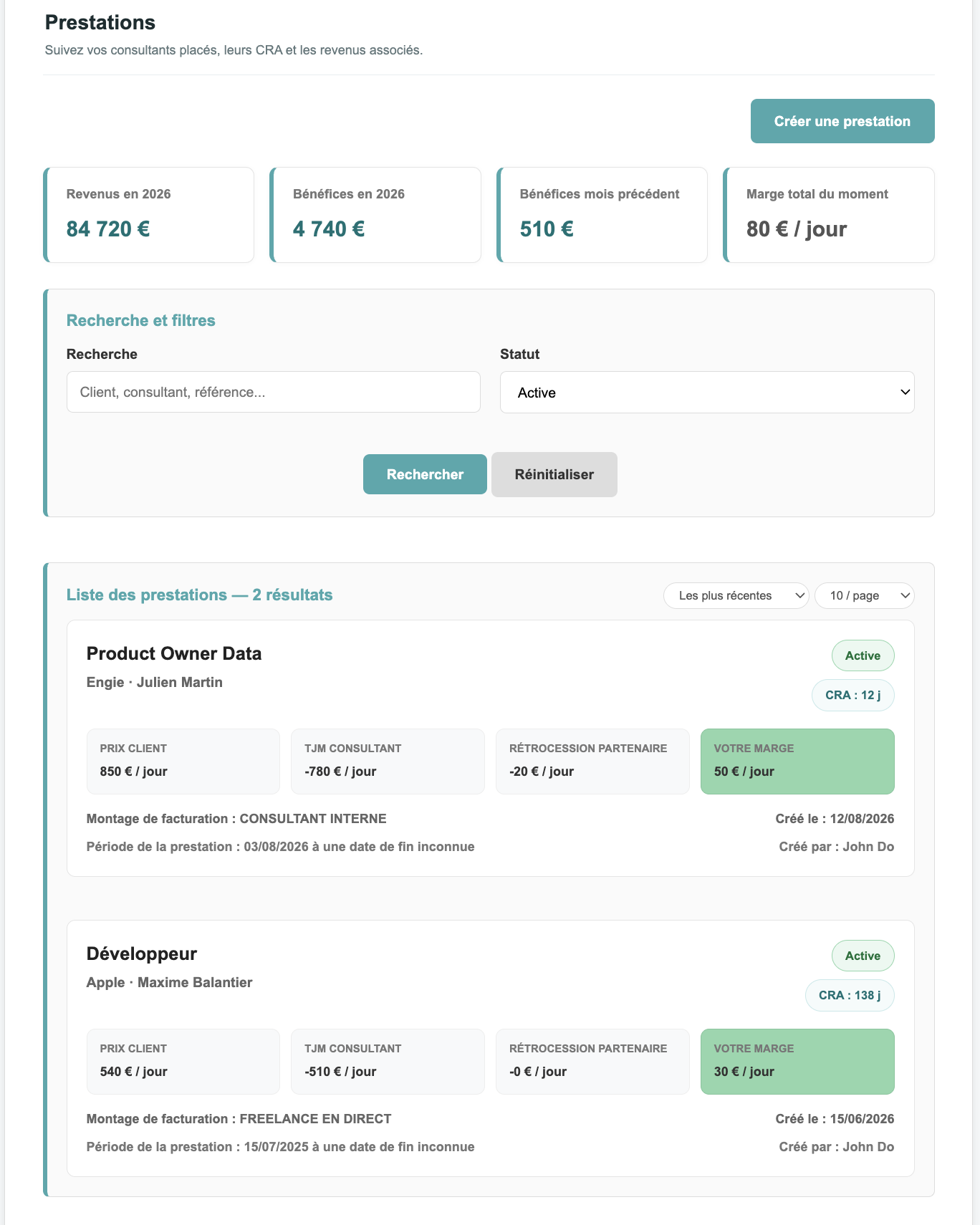Open the Product Owner Data prestation
Viewport: 980px width, 1225px height.
pos(174,653)
